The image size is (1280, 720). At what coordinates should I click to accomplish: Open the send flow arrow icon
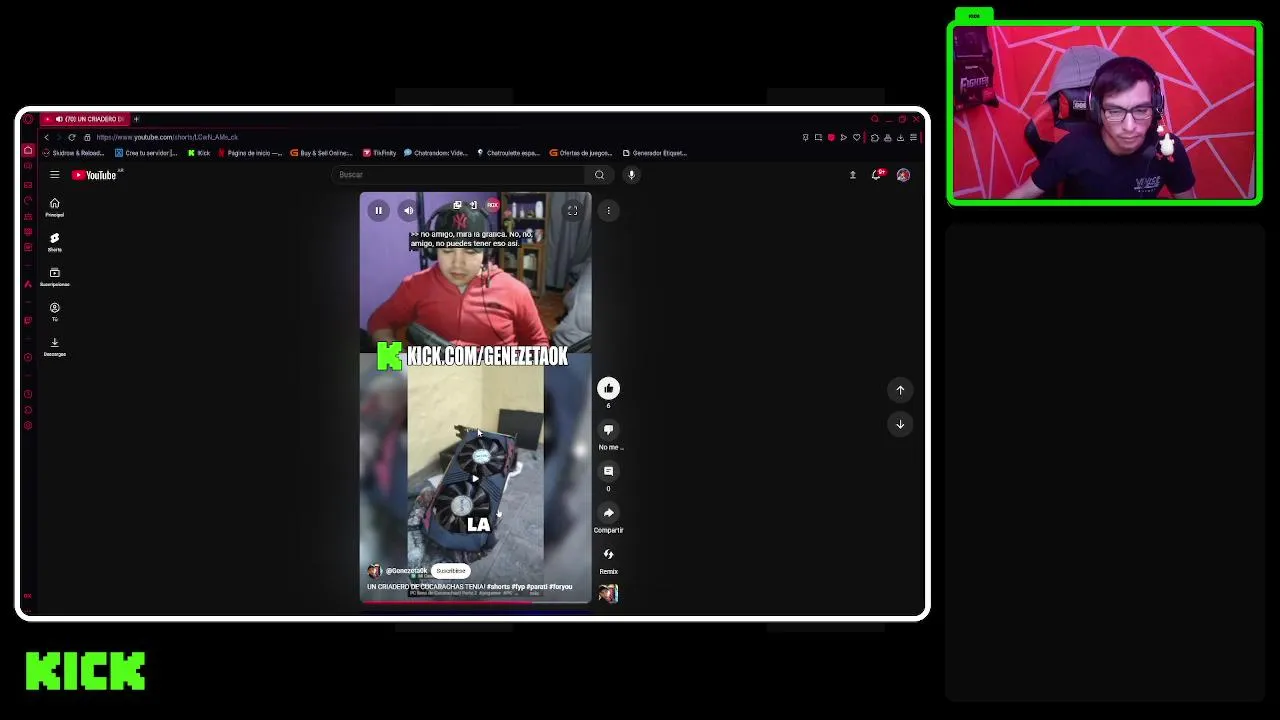pos(843,137)
